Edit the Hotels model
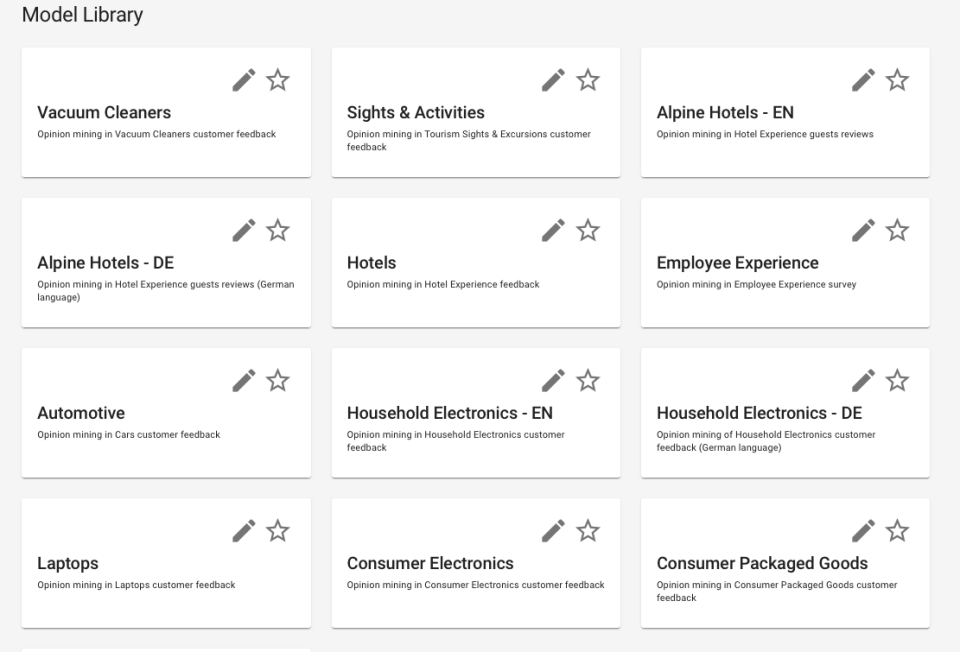This screenshot has height=652, width=960. 553,230
